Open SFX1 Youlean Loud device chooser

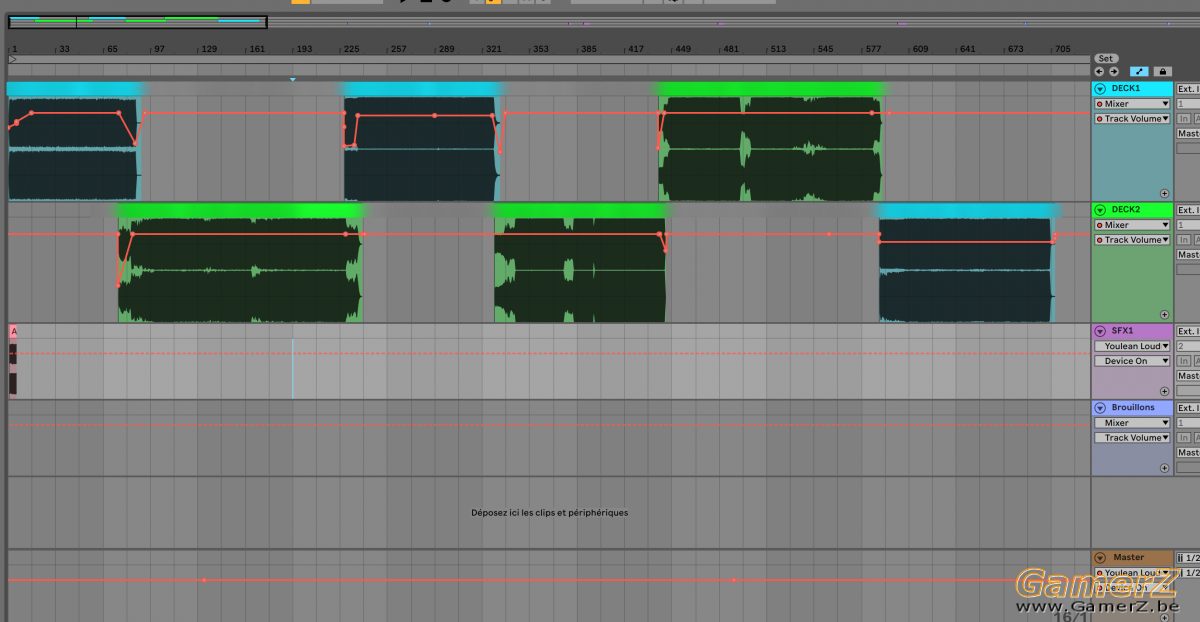point(1131,346)
